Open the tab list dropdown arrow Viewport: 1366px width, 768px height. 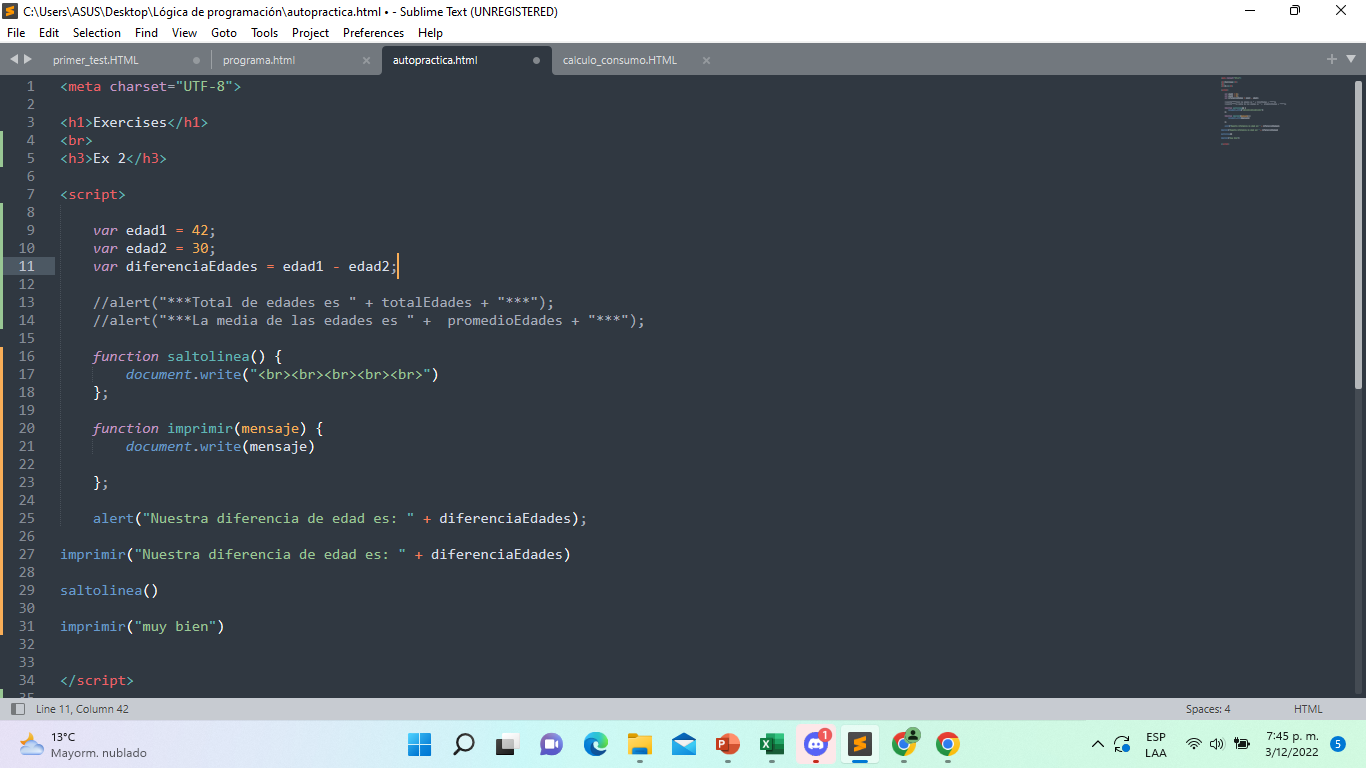[1349, 60]
